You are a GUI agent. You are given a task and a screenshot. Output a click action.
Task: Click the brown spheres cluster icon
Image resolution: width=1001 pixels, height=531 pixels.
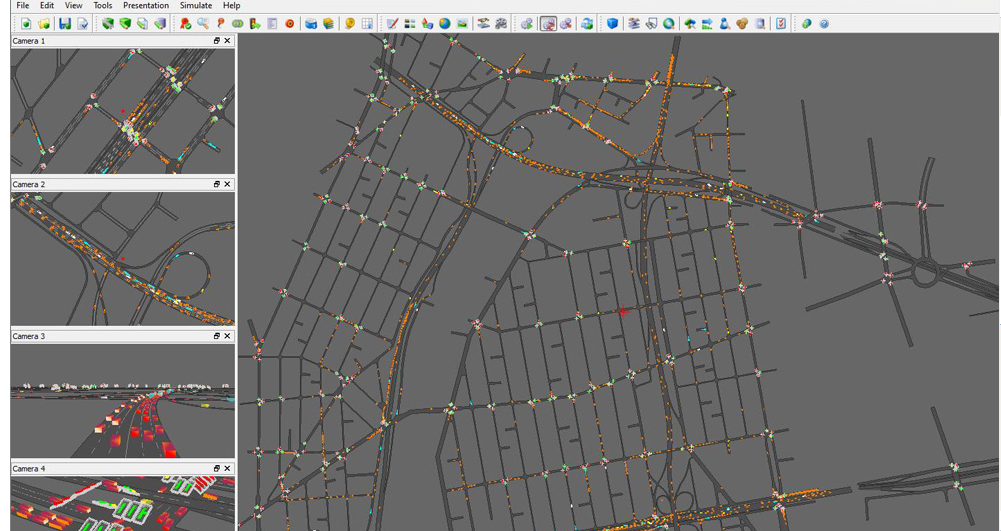click(742, 24)
